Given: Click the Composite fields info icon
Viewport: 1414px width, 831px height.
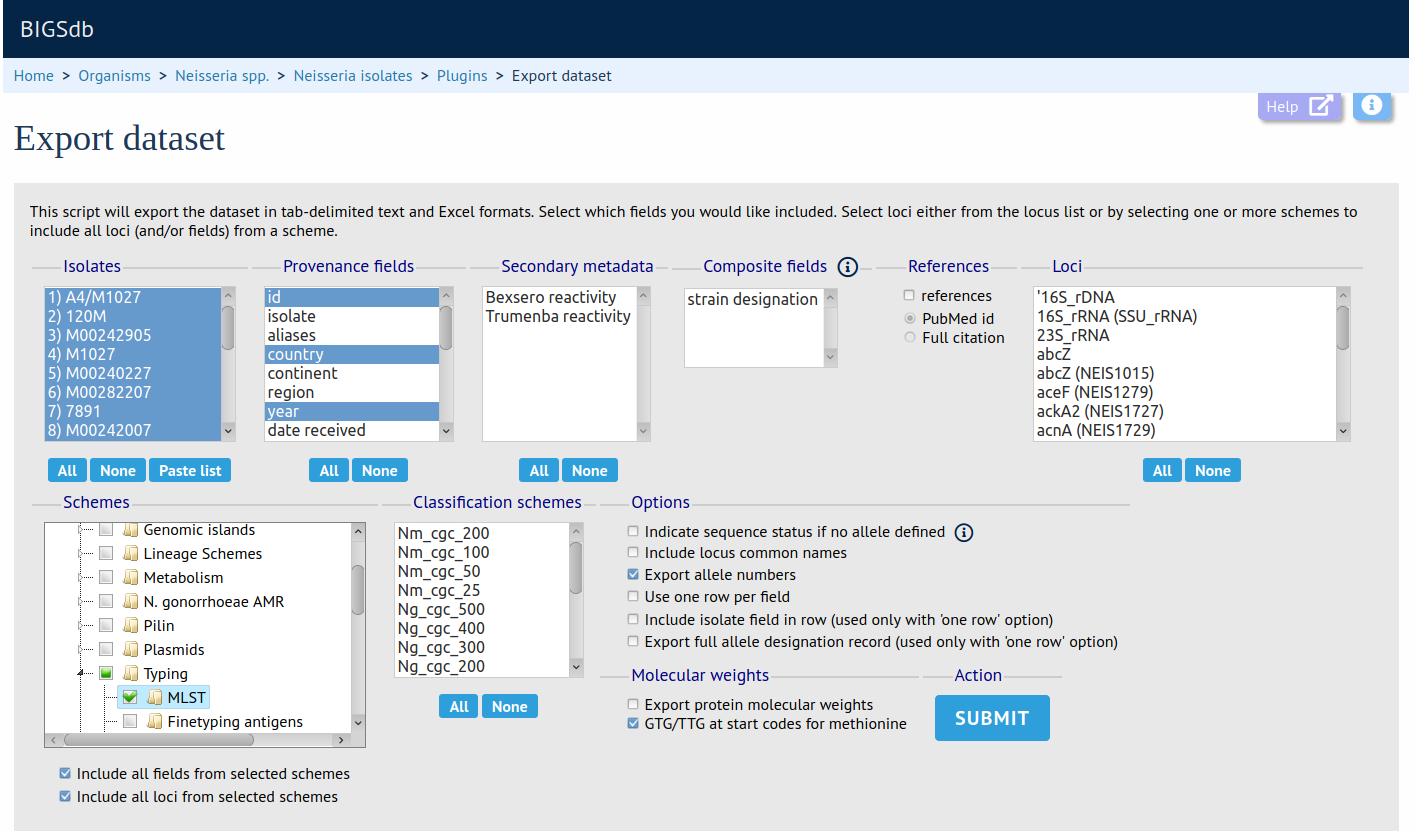Looking at the screenshot, I should pyautogui.click(x=848, y=267).
